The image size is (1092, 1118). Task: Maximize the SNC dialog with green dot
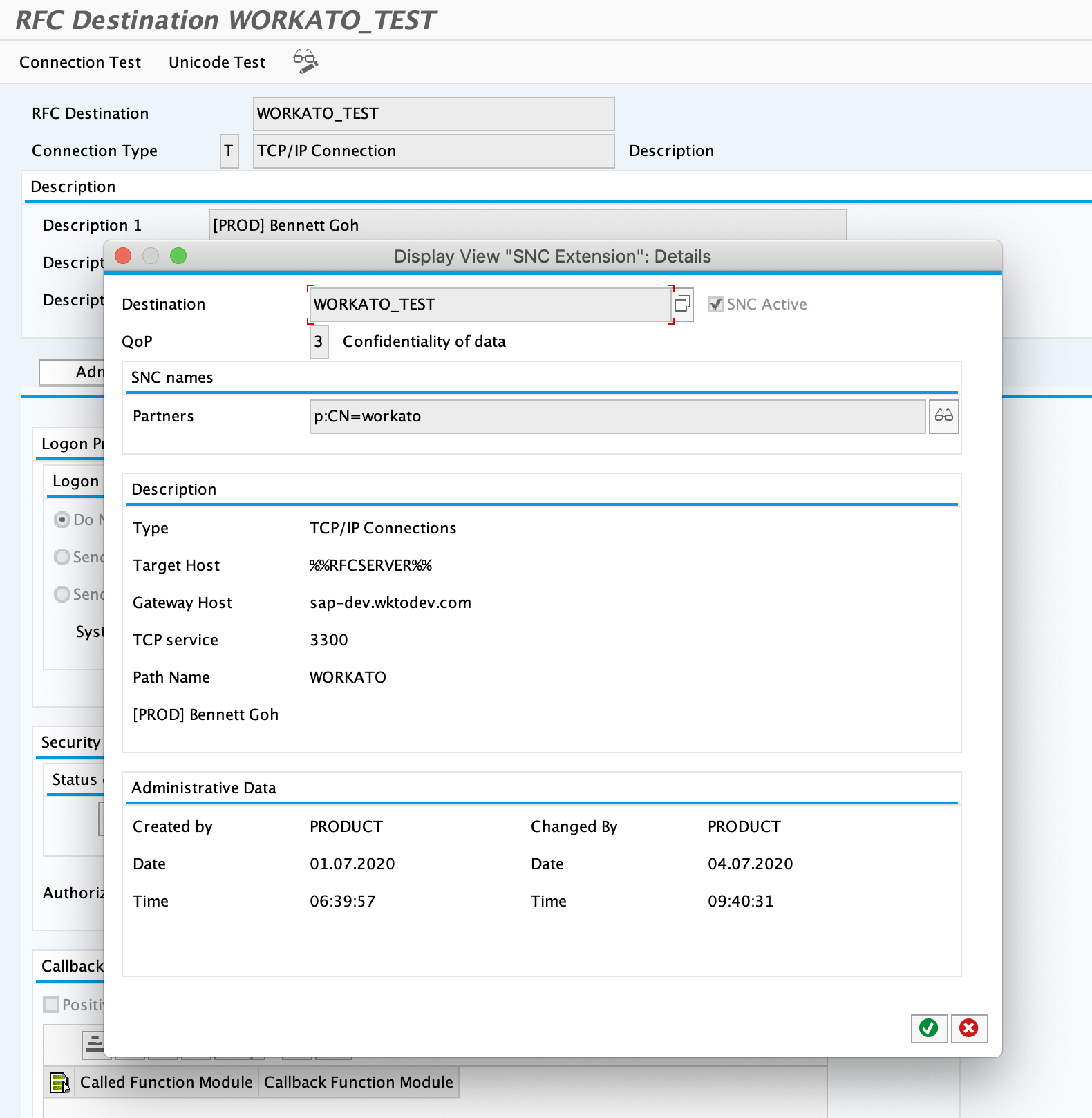(x=178, y=256)
